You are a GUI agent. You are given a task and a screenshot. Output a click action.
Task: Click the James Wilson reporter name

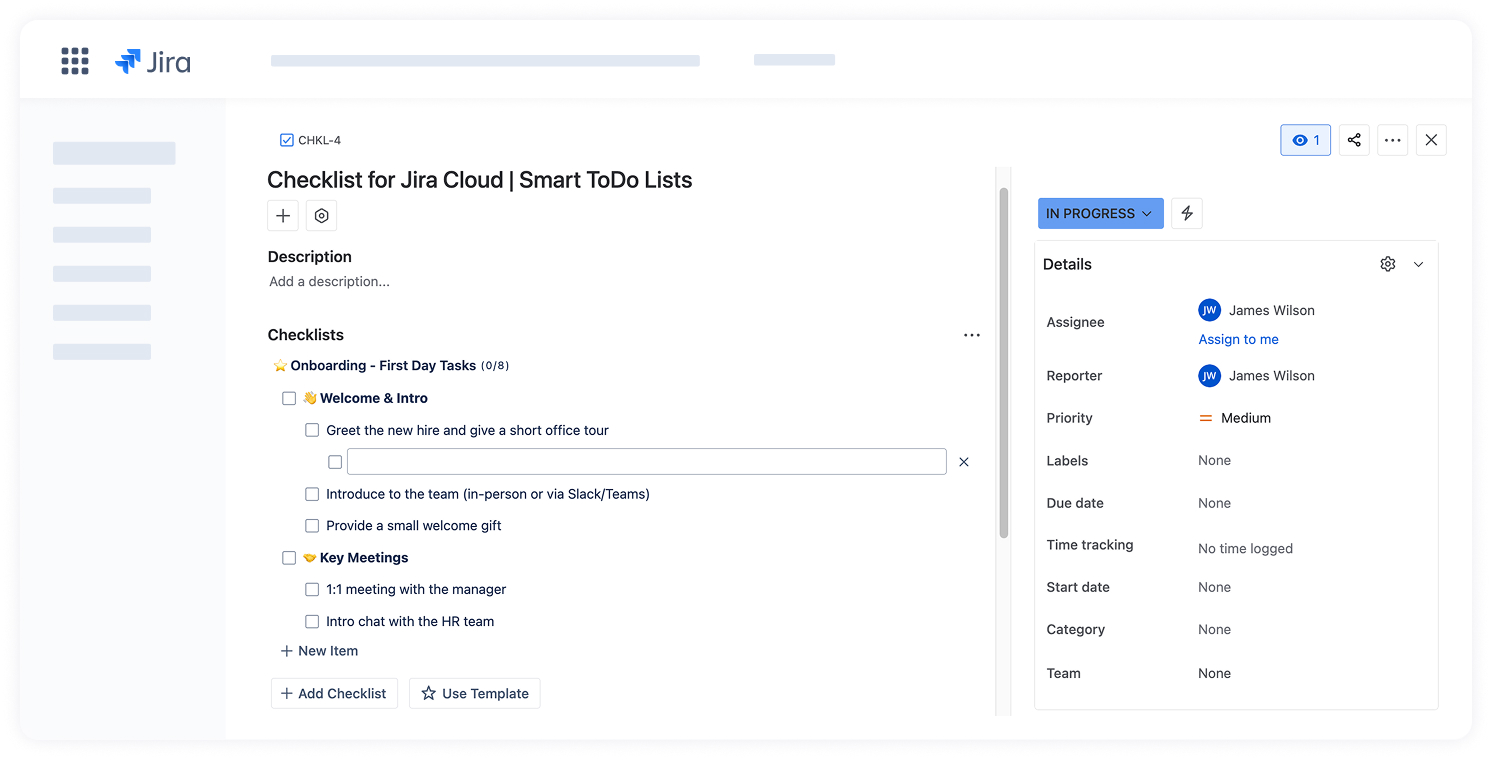coord(1272,376)
